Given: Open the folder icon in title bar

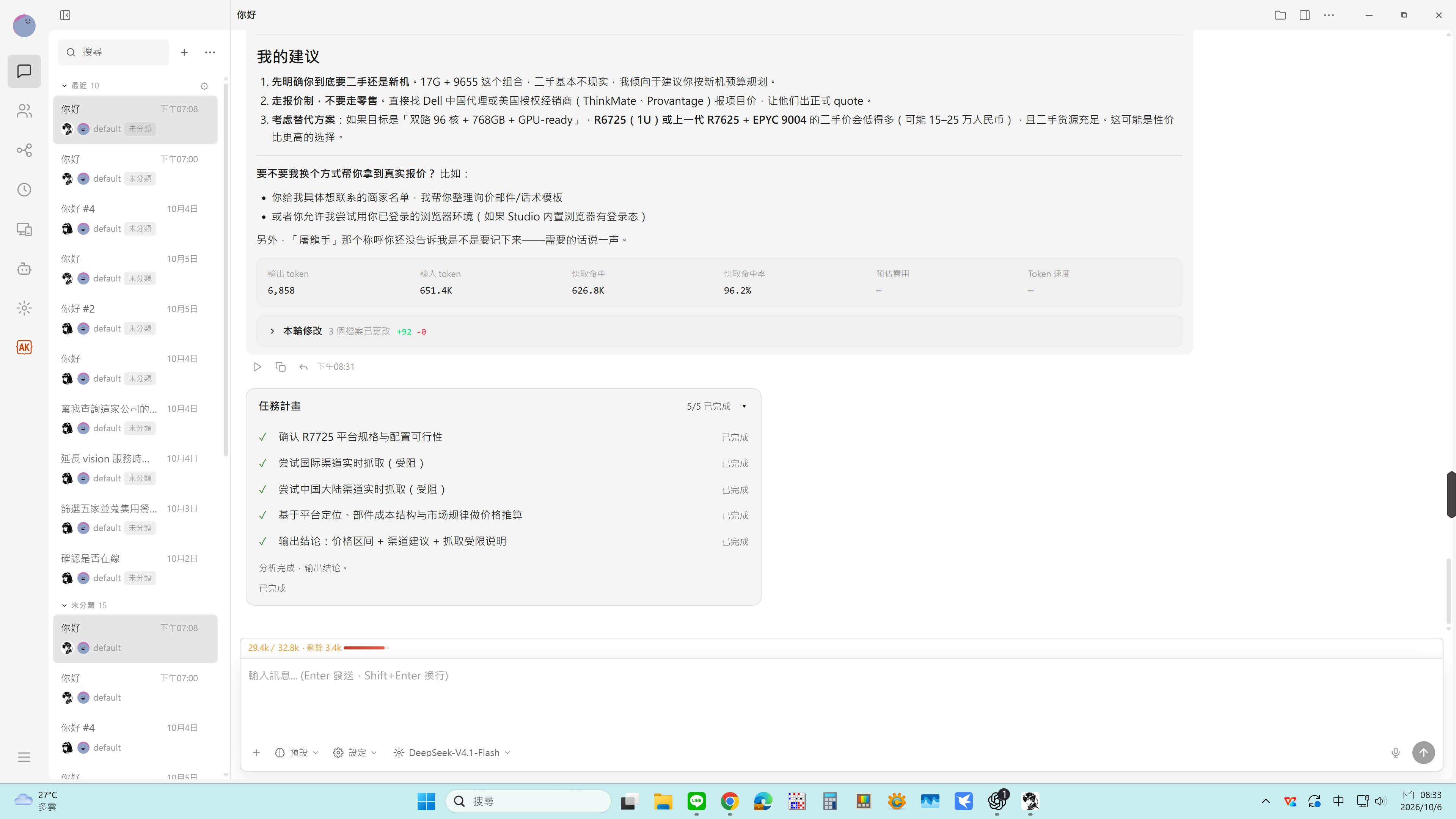Looking at the screenshot, I should [x=1280, y=15].
